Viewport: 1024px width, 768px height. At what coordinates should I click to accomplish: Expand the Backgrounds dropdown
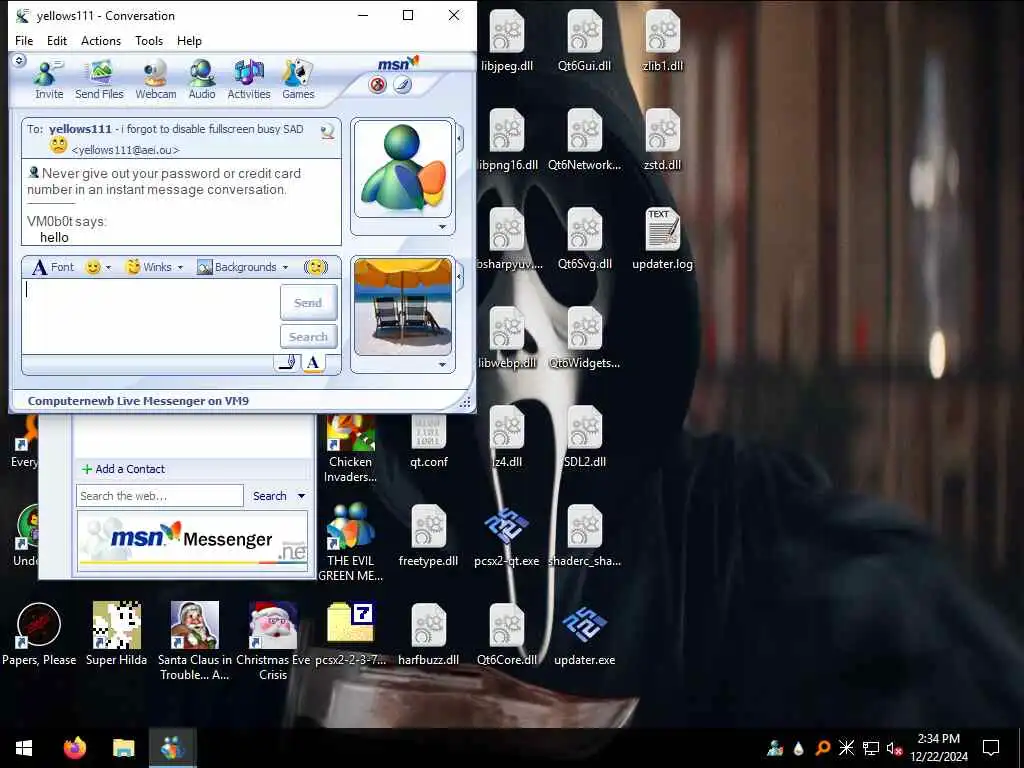tap(285, 268)
